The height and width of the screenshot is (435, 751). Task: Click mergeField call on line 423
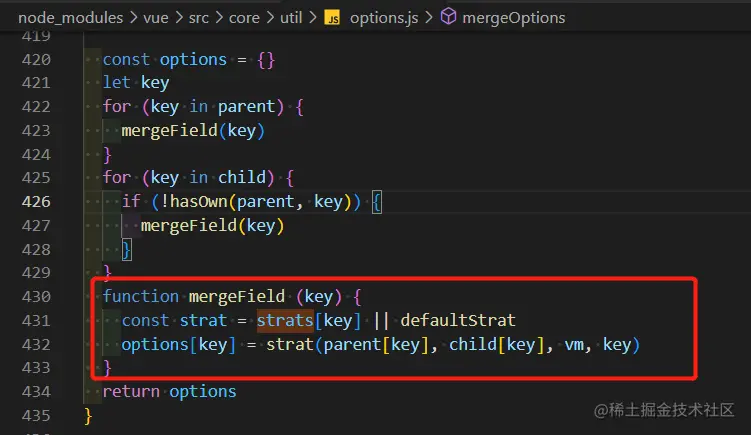click(x=165, y=130)
